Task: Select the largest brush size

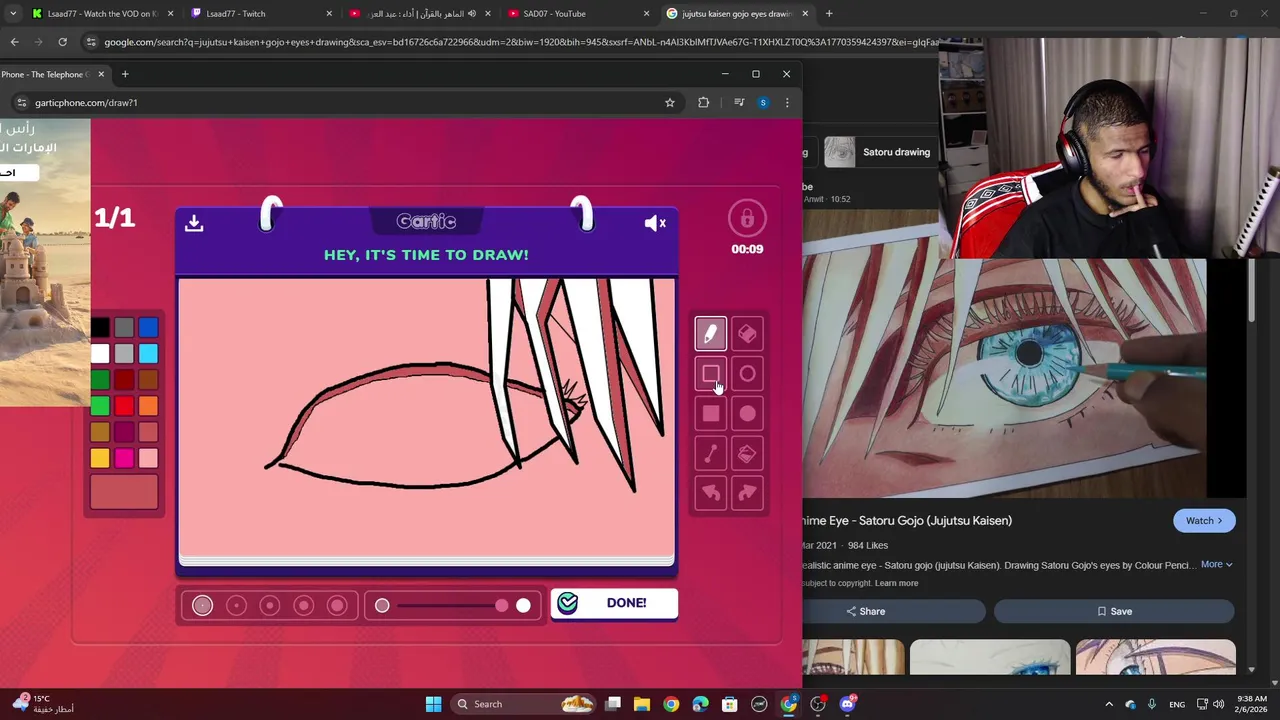Action: pyautogui.click(x=337, y=605)
